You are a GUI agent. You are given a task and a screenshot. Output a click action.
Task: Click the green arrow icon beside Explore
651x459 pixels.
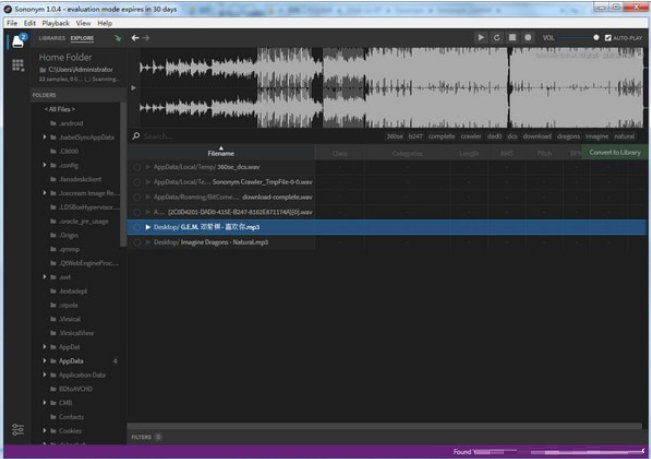tap(118, 38)
